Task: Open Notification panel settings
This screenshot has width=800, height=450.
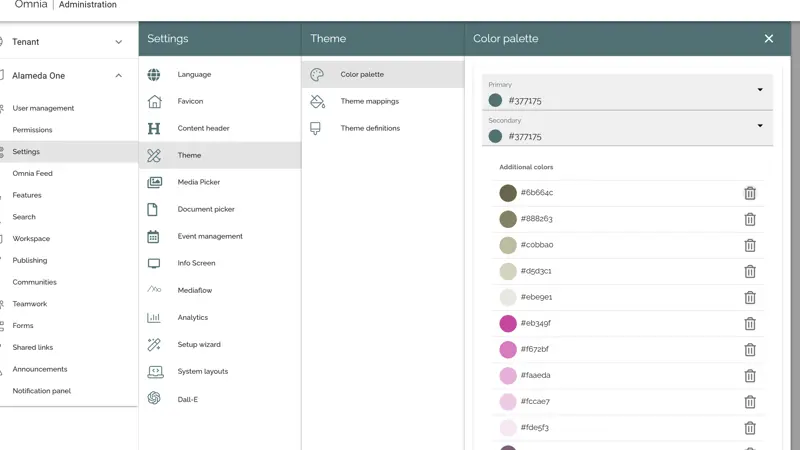Action: (x=42, y=391)
